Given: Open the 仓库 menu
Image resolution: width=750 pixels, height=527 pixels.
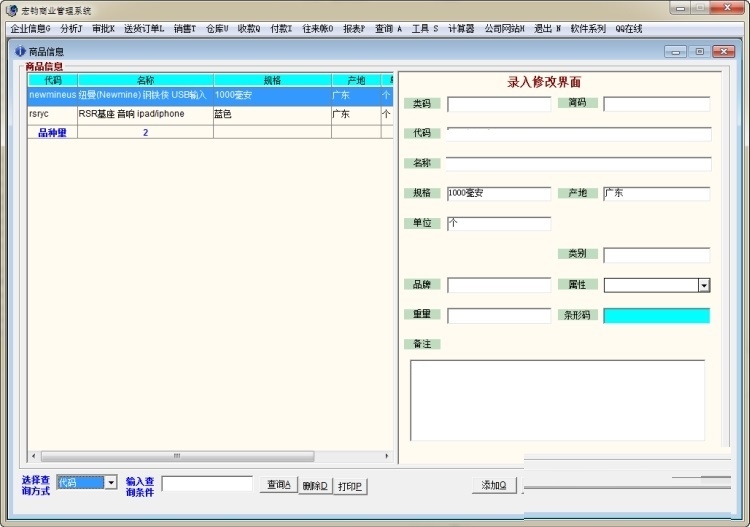Looking at the screenshot, I should point(216,29).
